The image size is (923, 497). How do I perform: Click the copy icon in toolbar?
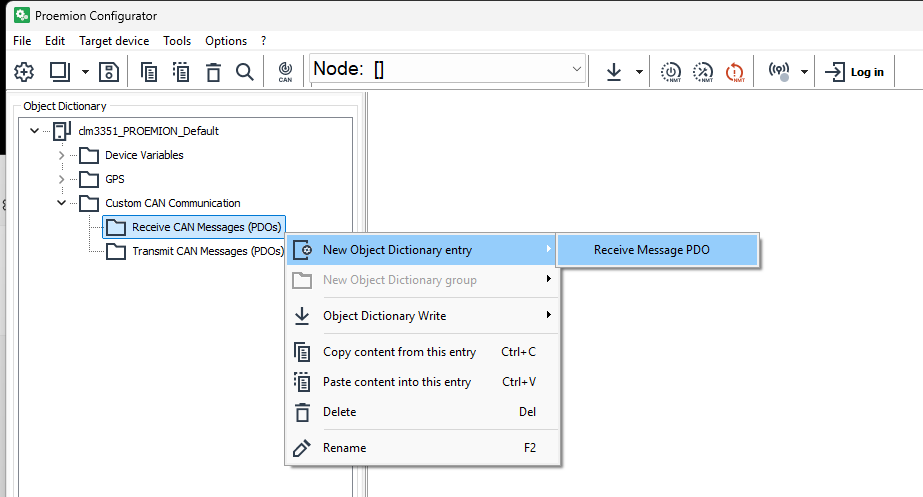tap(150, 72)
